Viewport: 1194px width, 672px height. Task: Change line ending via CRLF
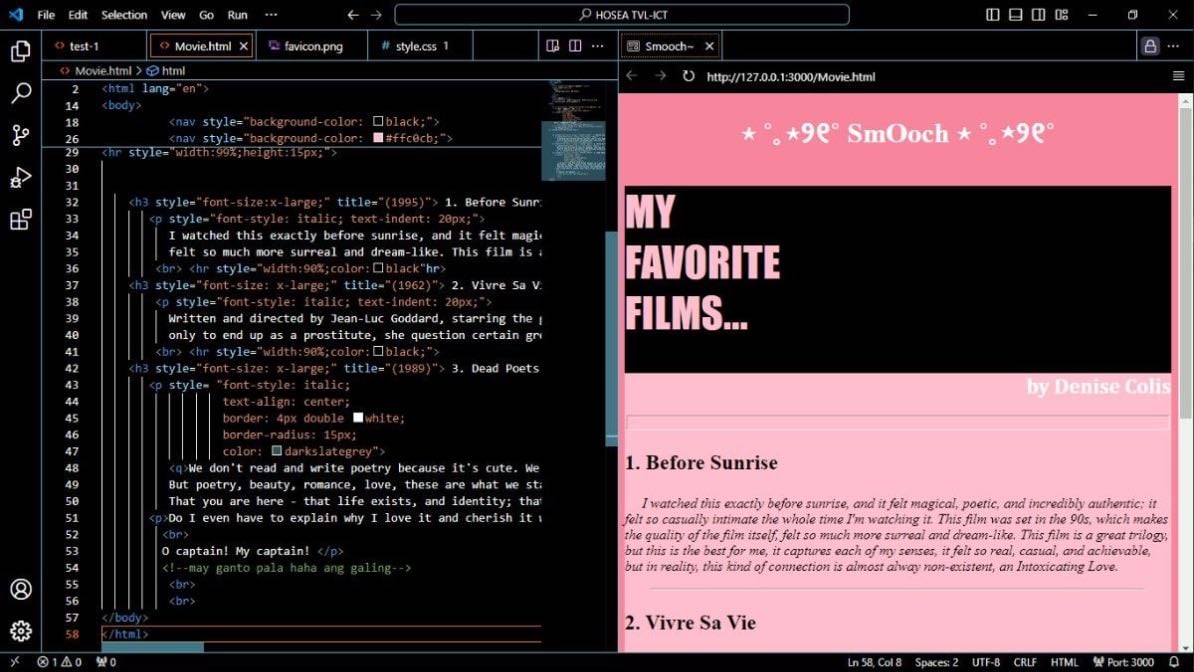point(1025,662)
